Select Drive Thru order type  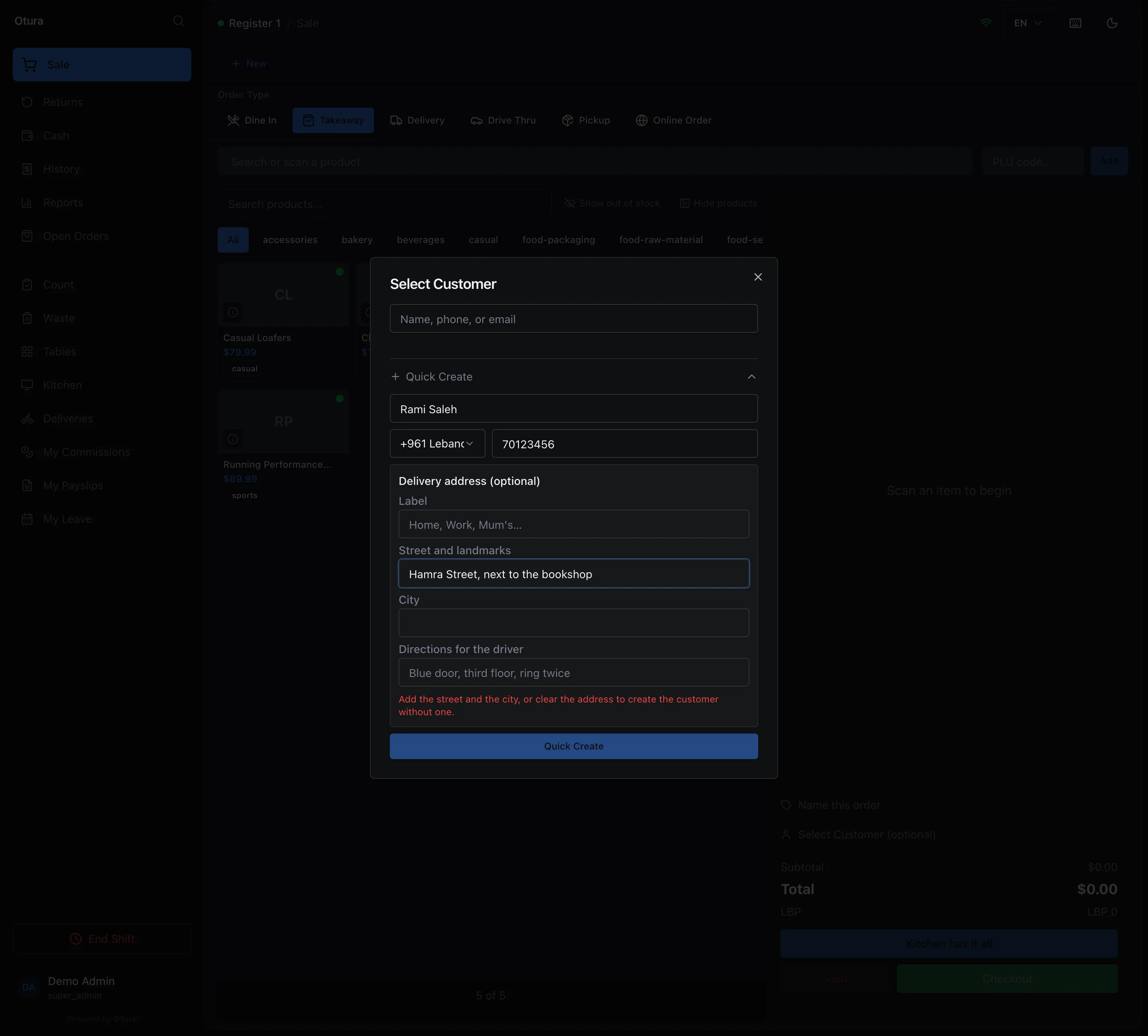(x=503, y=120)
